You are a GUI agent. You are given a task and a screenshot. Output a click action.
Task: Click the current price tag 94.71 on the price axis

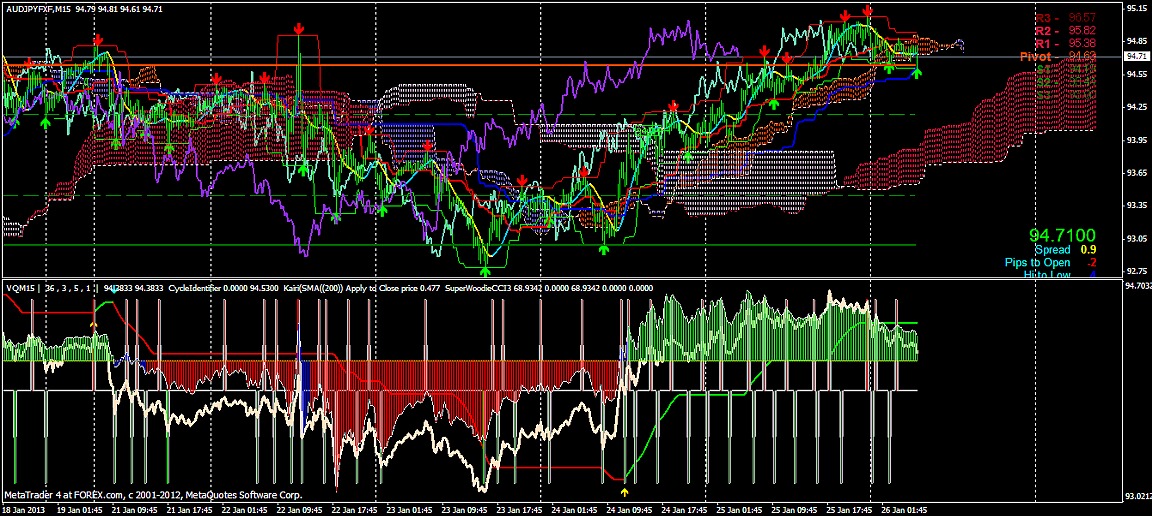pos(1136,56)
